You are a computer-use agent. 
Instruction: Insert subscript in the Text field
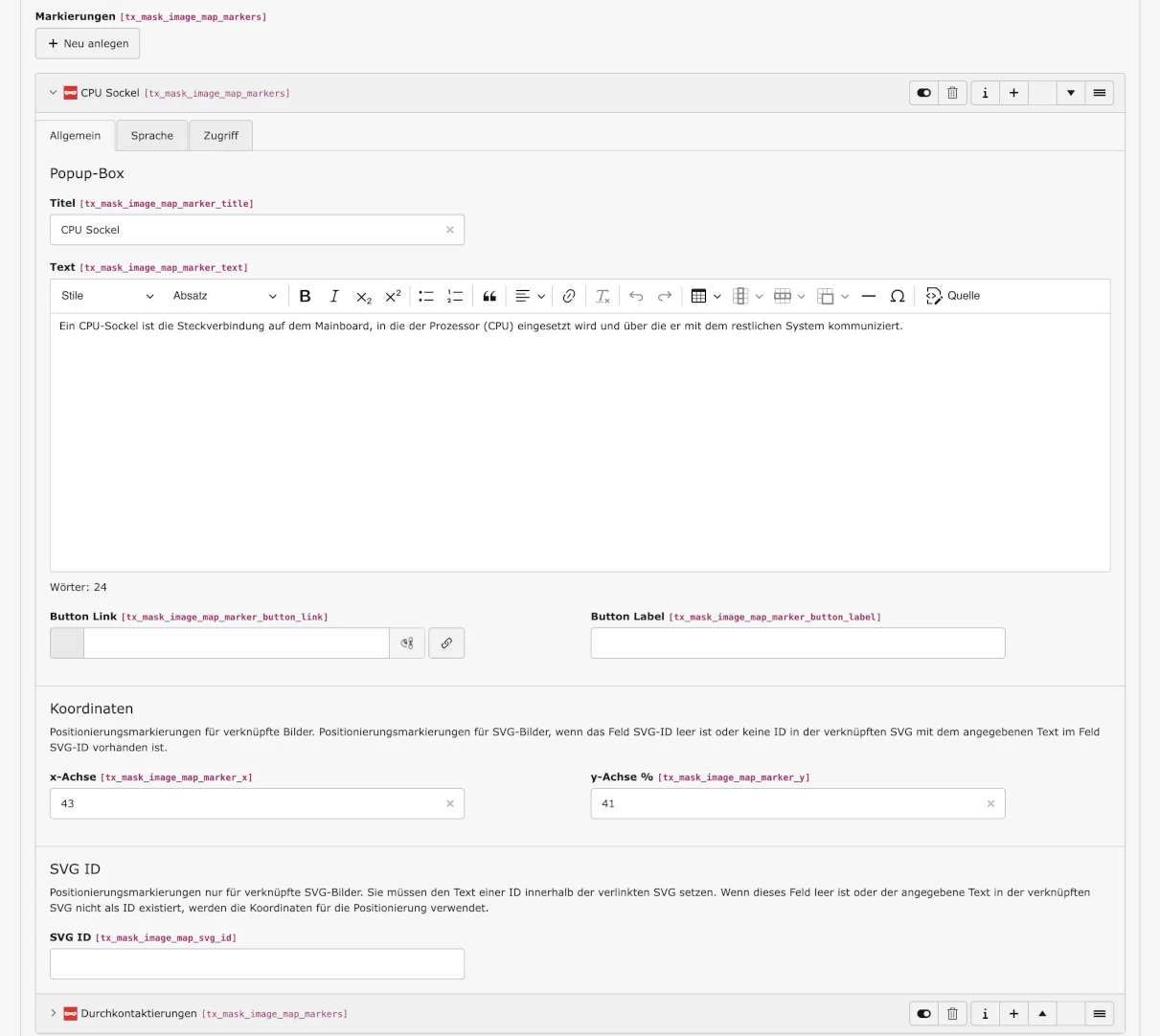tap(362, 296)
